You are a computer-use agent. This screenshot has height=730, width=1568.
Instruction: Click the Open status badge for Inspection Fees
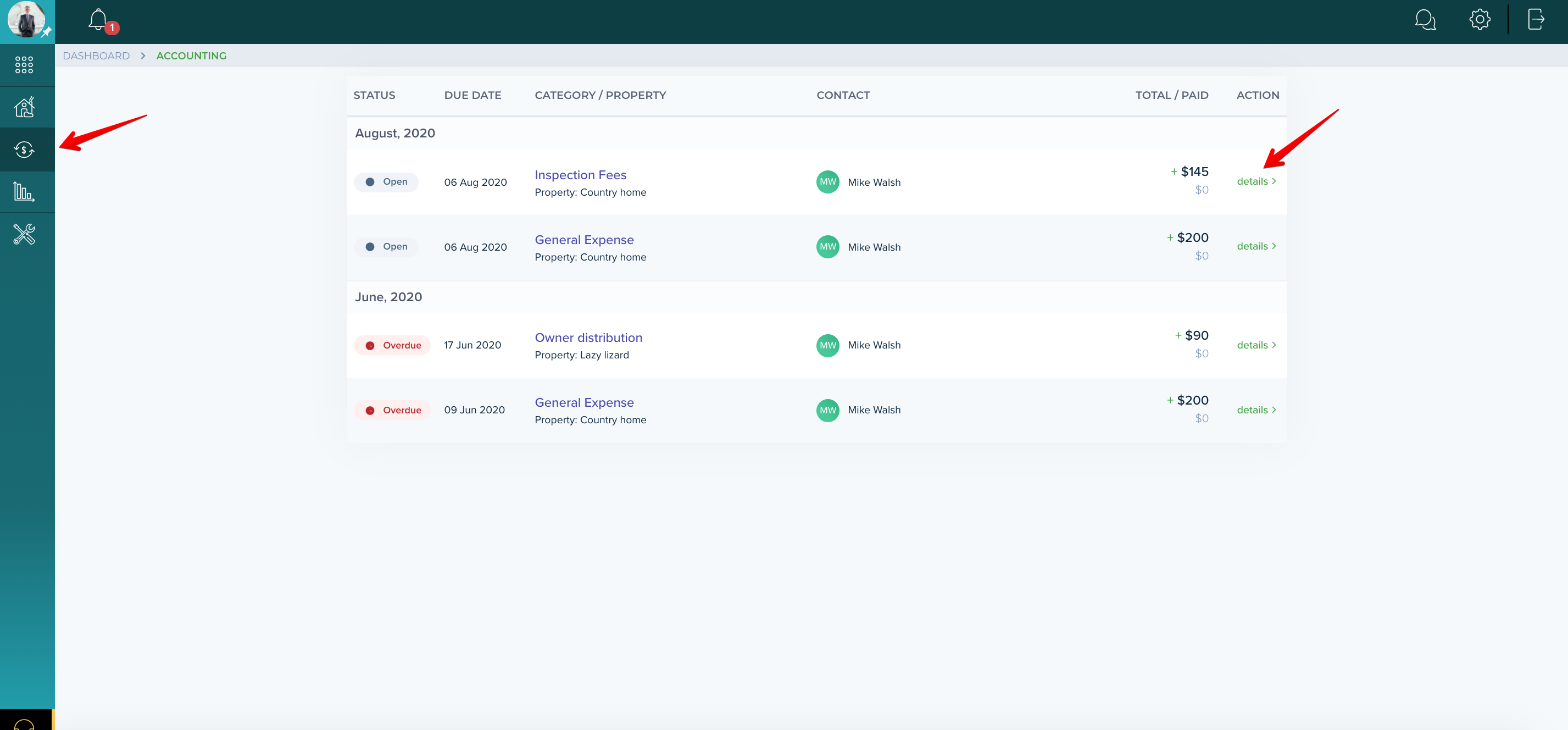tap(386, 181)
